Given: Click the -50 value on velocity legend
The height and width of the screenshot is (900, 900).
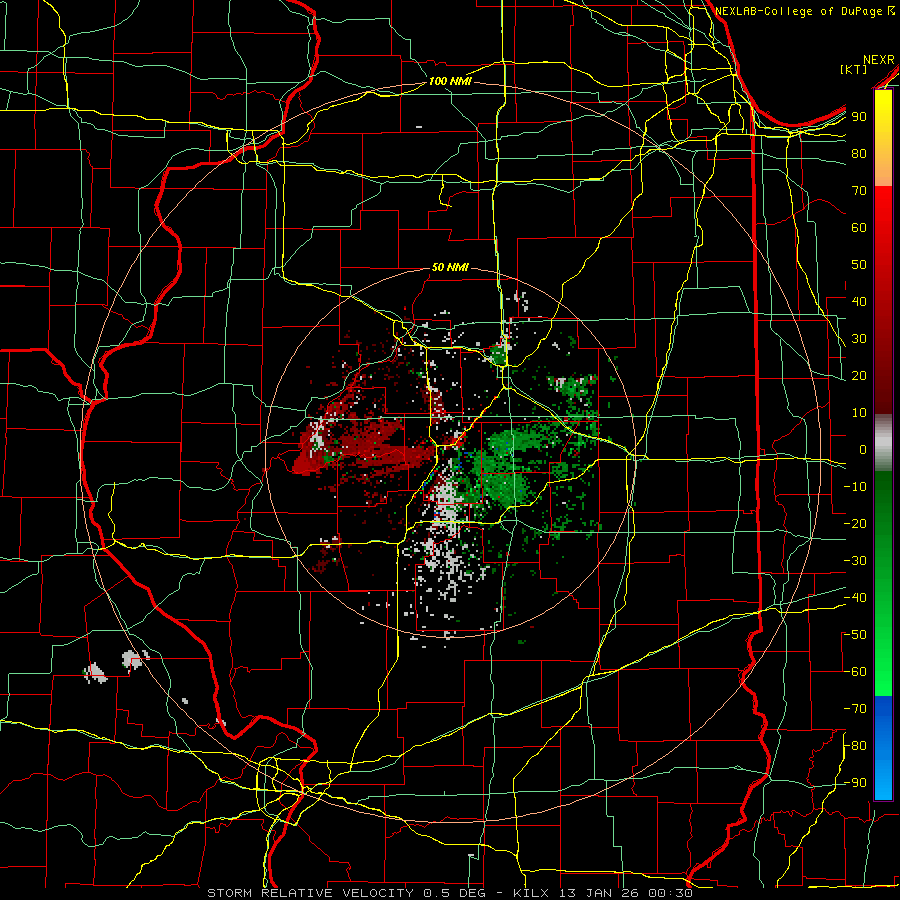Looking at the screenshot, I should [x=855, y=635].
